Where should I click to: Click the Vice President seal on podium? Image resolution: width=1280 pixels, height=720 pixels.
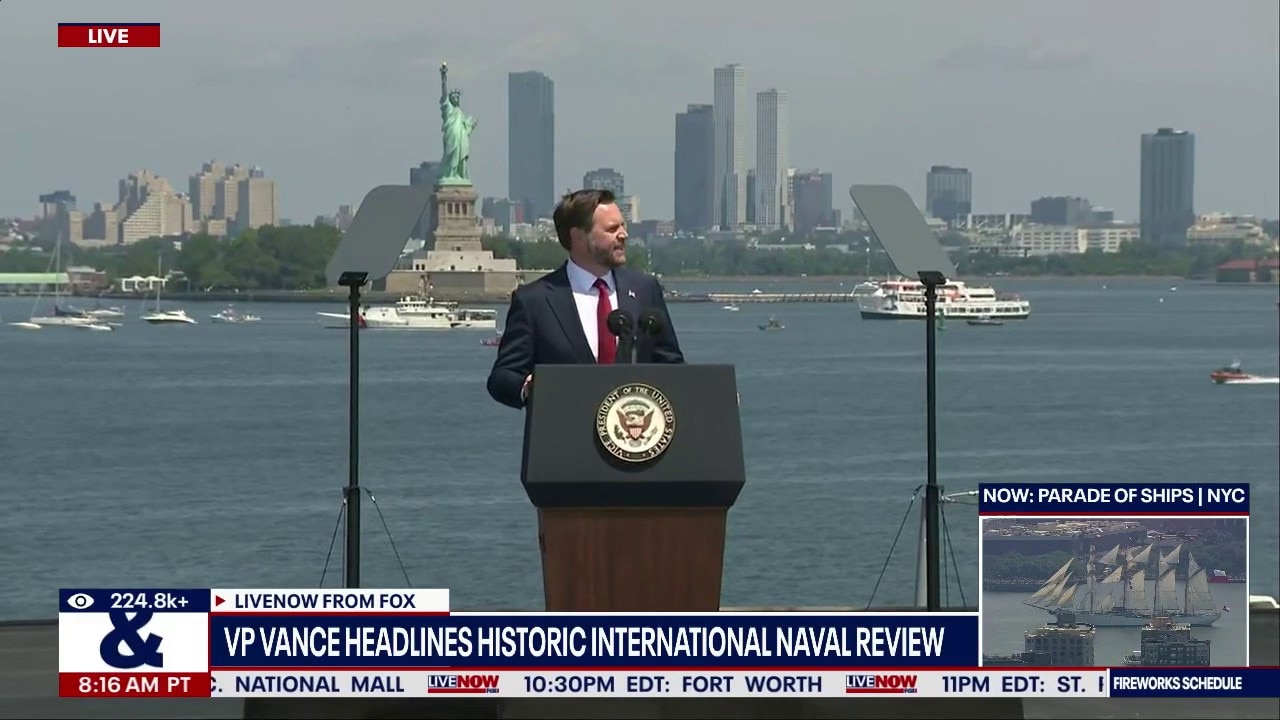click(634, 423)
